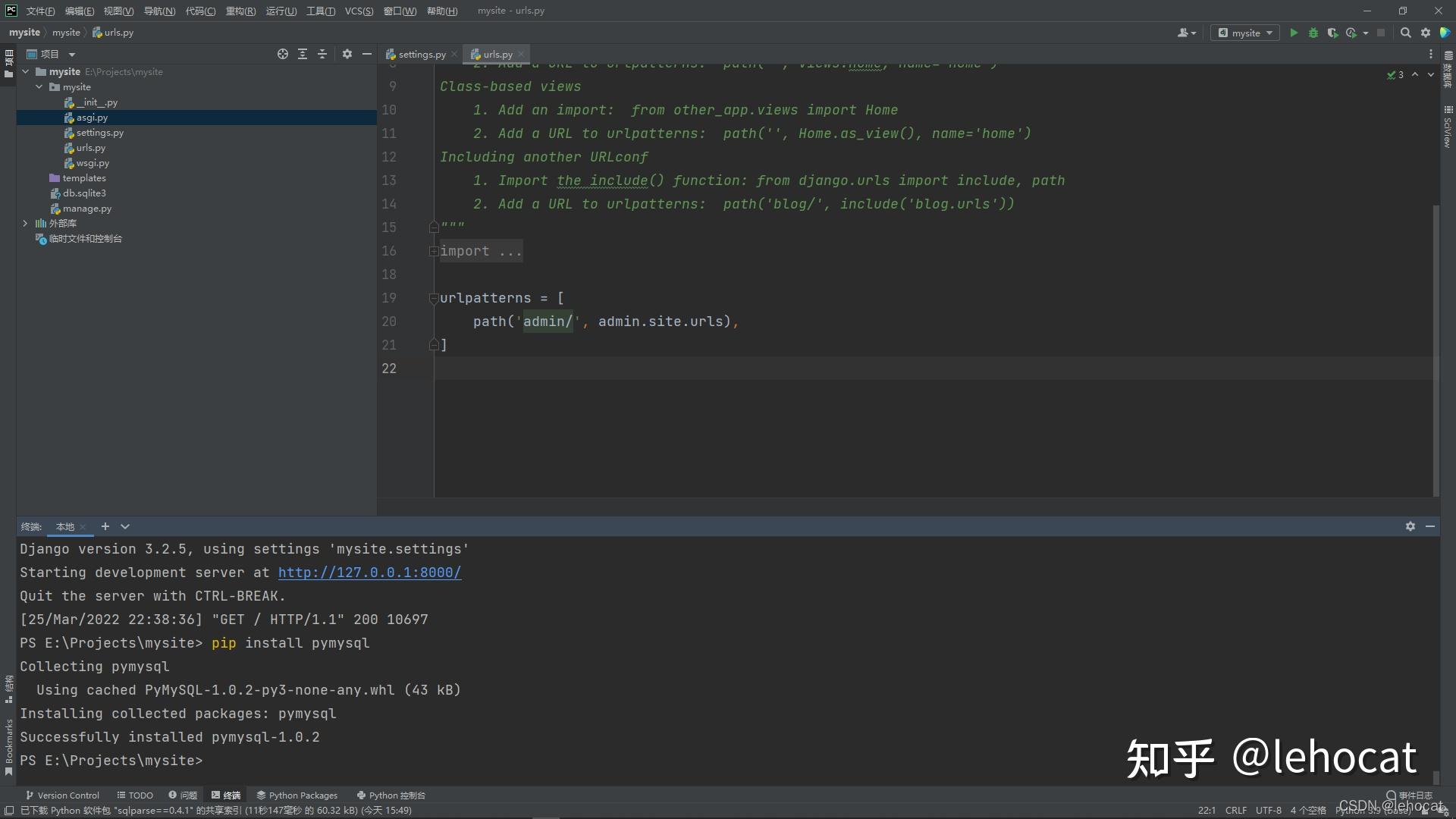
Task: Select manage.py in the project tree
Action: coord(86,209)
